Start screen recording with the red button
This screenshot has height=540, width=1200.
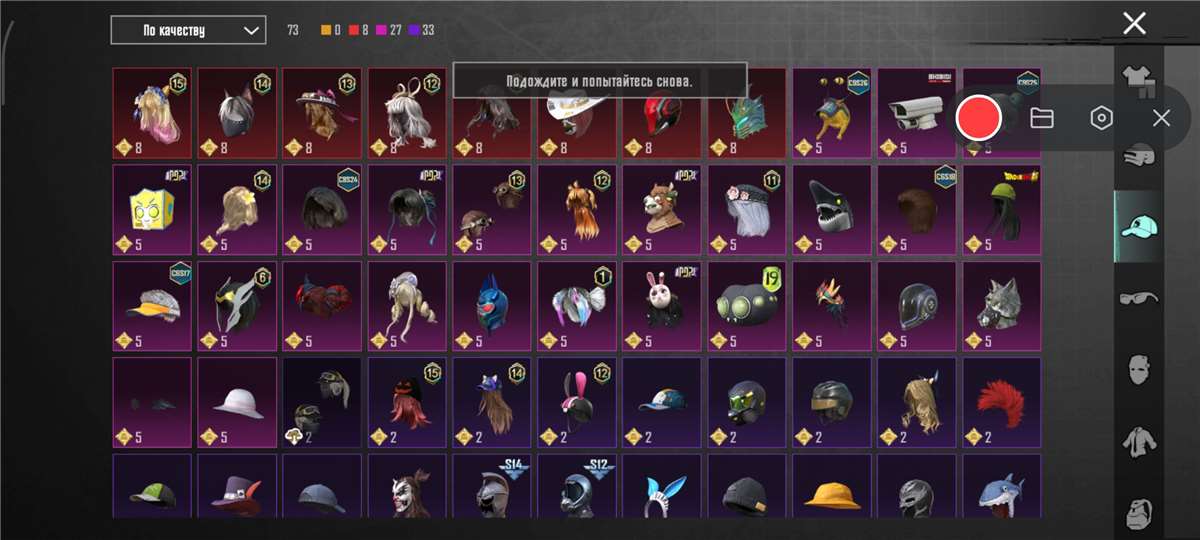pos(978,118)
